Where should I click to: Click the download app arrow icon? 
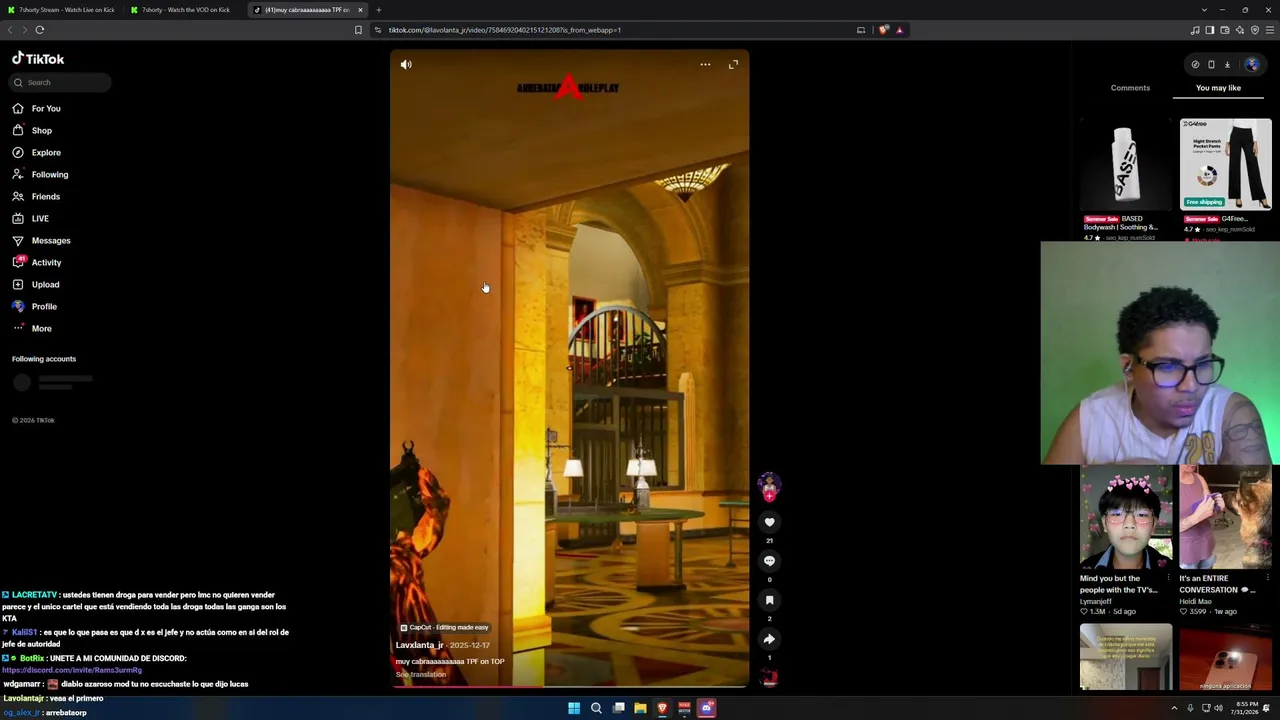point(1227,65)
